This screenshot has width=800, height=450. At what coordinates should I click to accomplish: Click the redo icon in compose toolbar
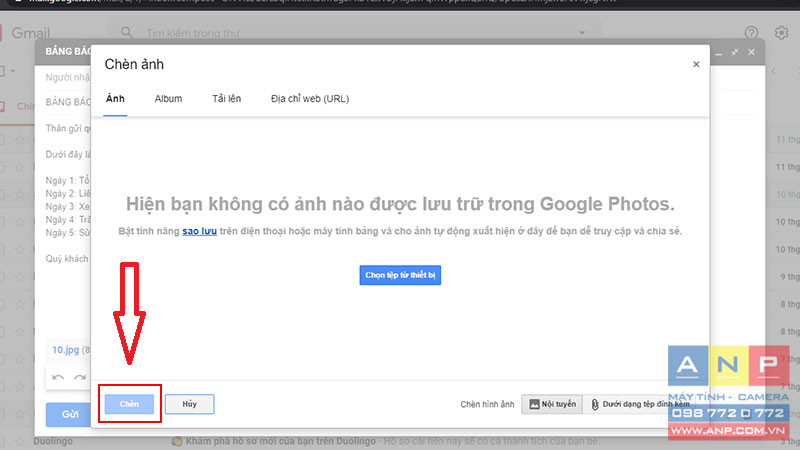pyautogui.click(x=80, y=378)
